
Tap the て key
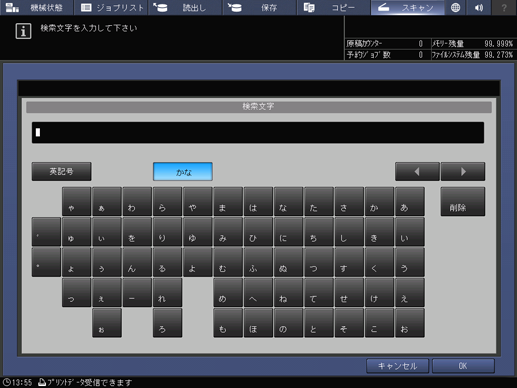[x=319, y=293]
